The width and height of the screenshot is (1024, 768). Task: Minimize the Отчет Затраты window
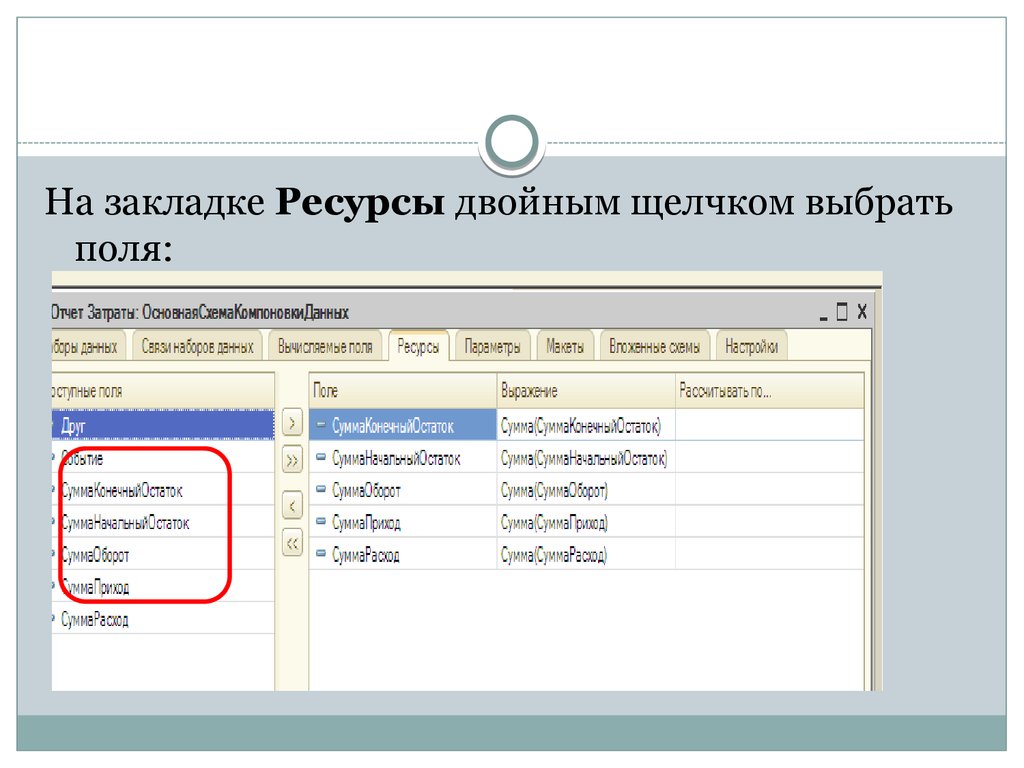[x=824, y=313]
